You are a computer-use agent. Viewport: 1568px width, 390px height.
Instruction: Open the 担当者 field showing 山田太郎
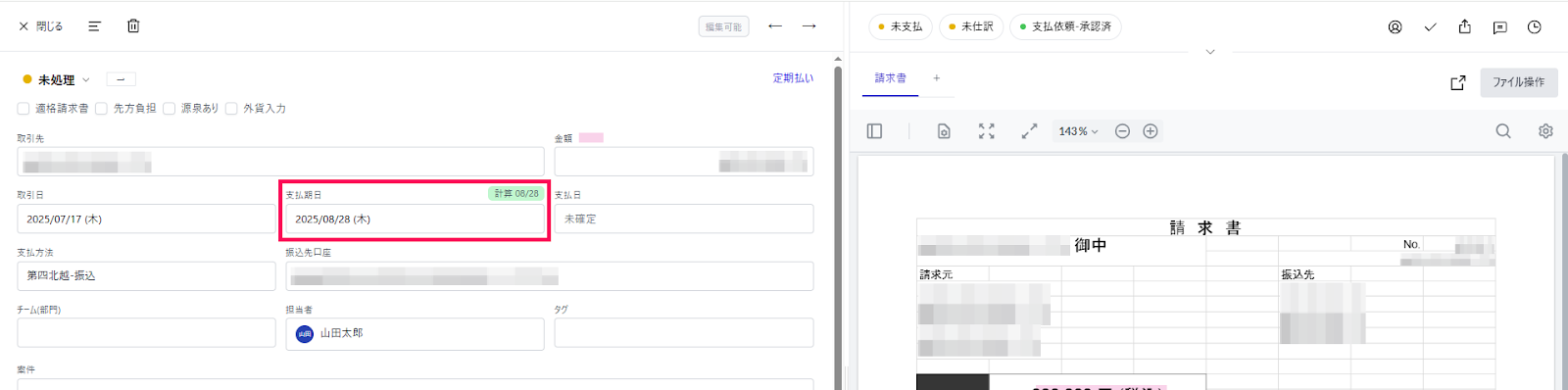pos(415,333)
